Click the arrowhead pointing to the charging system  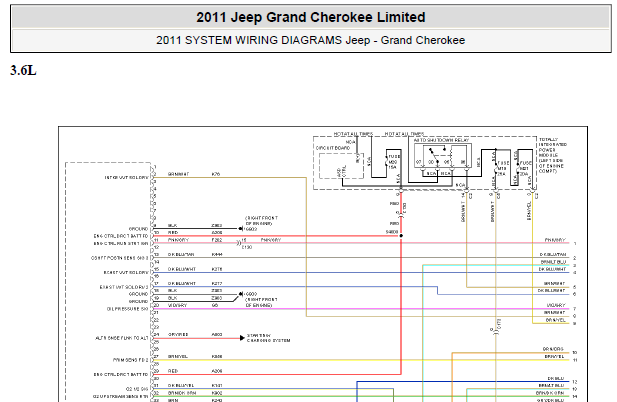(242, 338)
